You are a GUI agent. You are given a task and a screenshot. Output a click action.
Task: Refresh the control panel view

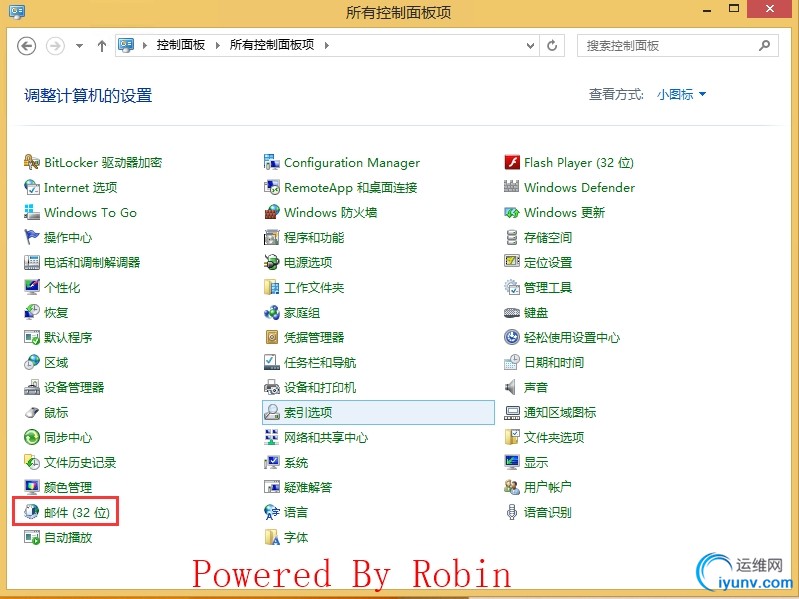(x=552, y=46)
